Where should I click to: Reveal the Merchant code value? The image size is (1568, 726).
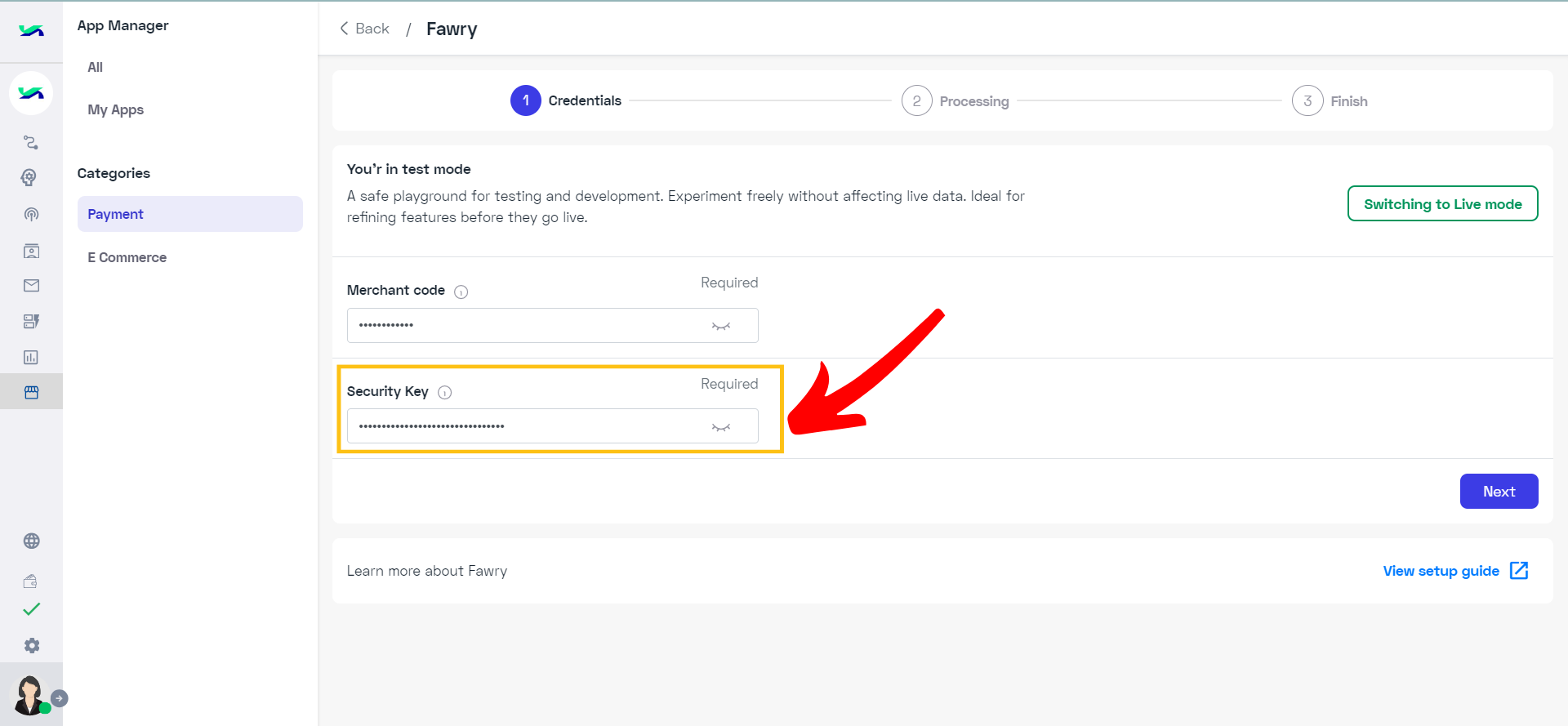(720, 326)
